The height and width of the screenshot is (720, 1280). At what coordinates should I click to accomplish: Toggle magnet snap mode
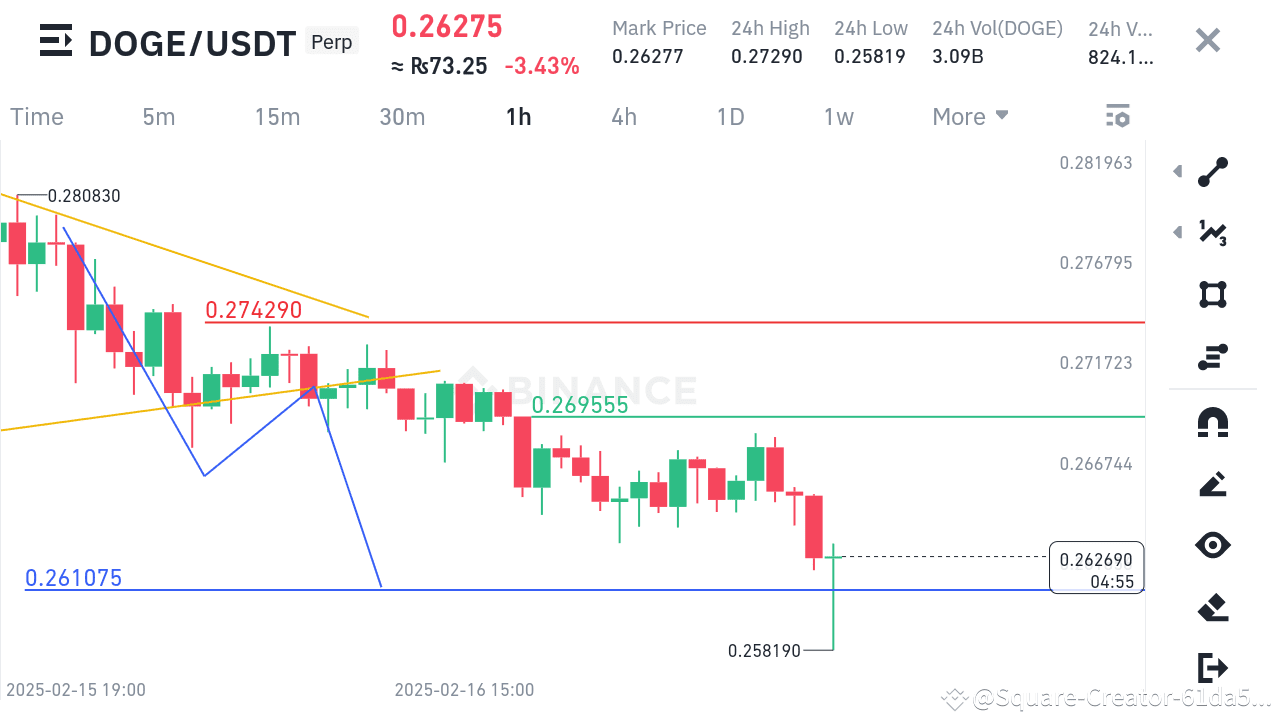[1213, 422]
